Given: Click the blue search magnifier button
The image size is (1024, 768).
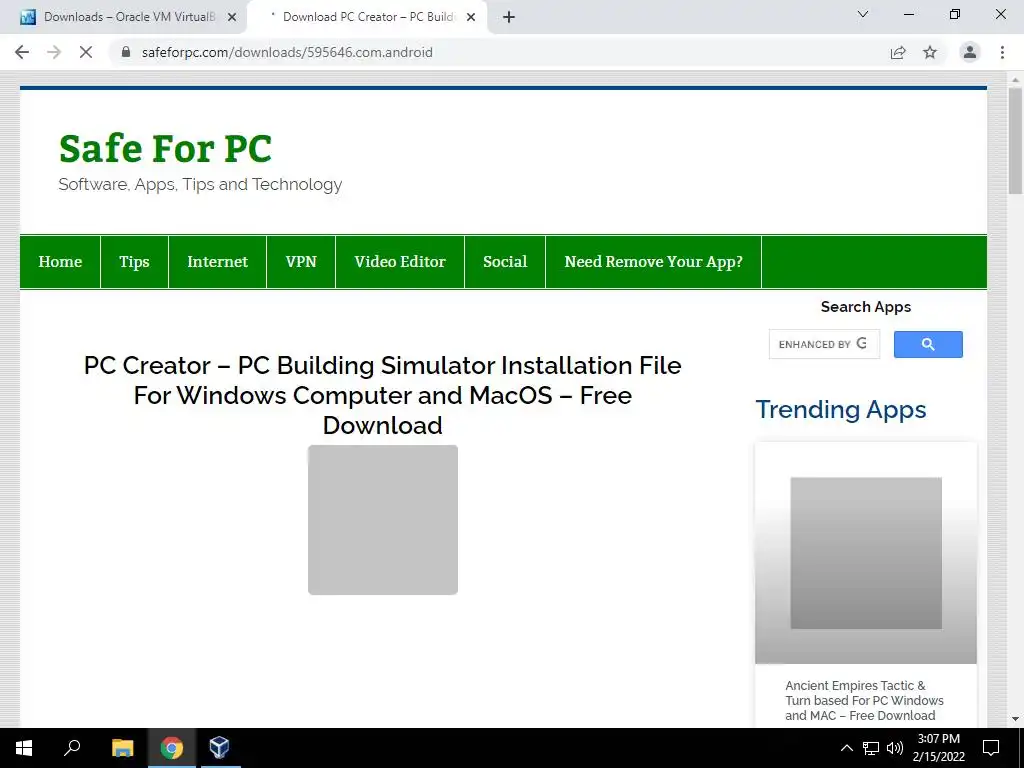Looking at the screenshot, I should [x=928, y=344].
